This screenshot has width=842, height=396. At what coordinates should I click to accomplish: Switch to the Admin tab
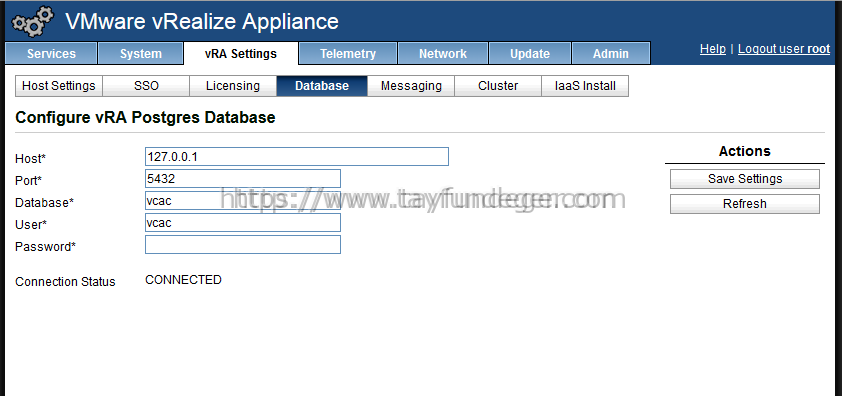(x=611, y=54)
